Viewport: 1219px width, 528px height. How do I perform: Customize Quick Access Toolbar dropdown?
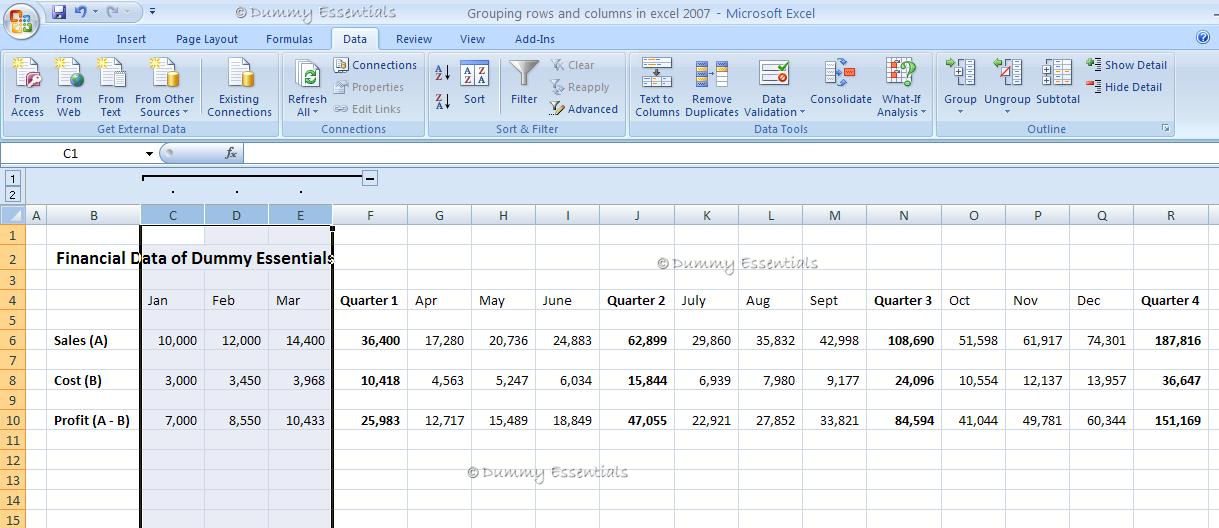tap(152, 12)
